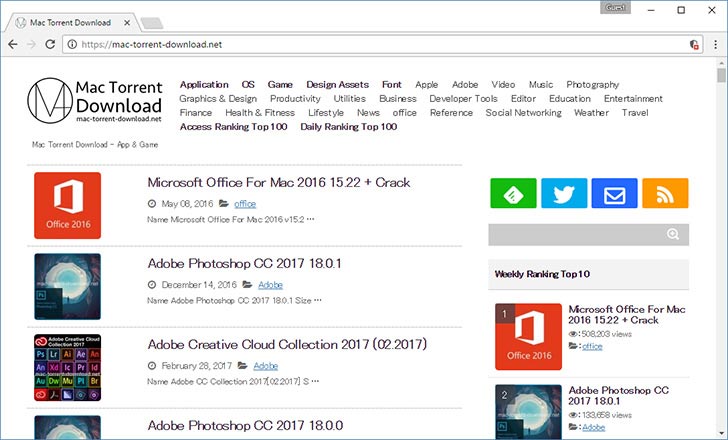The width and height of the screenshot is (728, 440).
Task: Click the office tag link under May 08, 2016
Action: coord(245,204)
